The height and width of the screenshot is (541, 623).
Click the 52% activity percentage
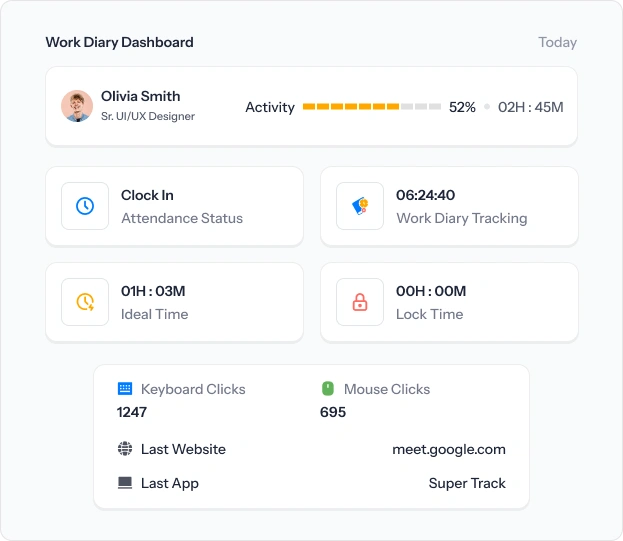pos(462,107)
